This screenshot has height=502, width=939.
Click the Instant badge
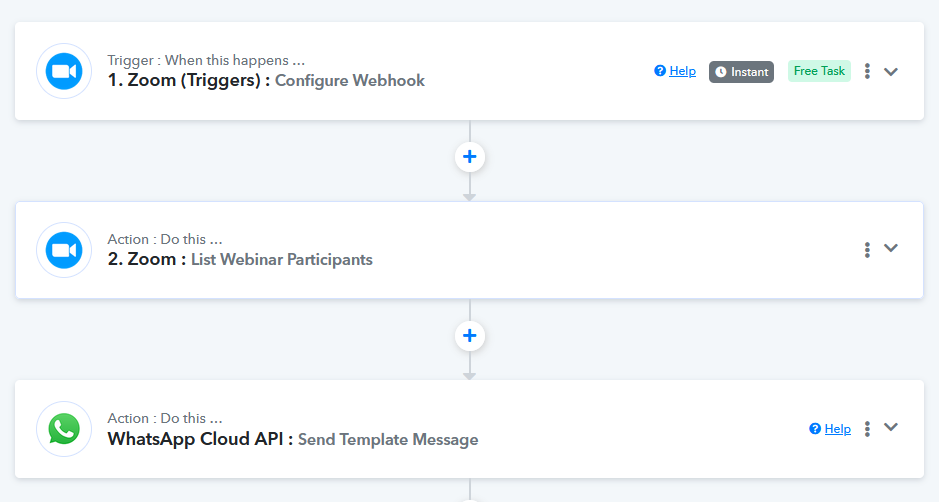point(741,72)
